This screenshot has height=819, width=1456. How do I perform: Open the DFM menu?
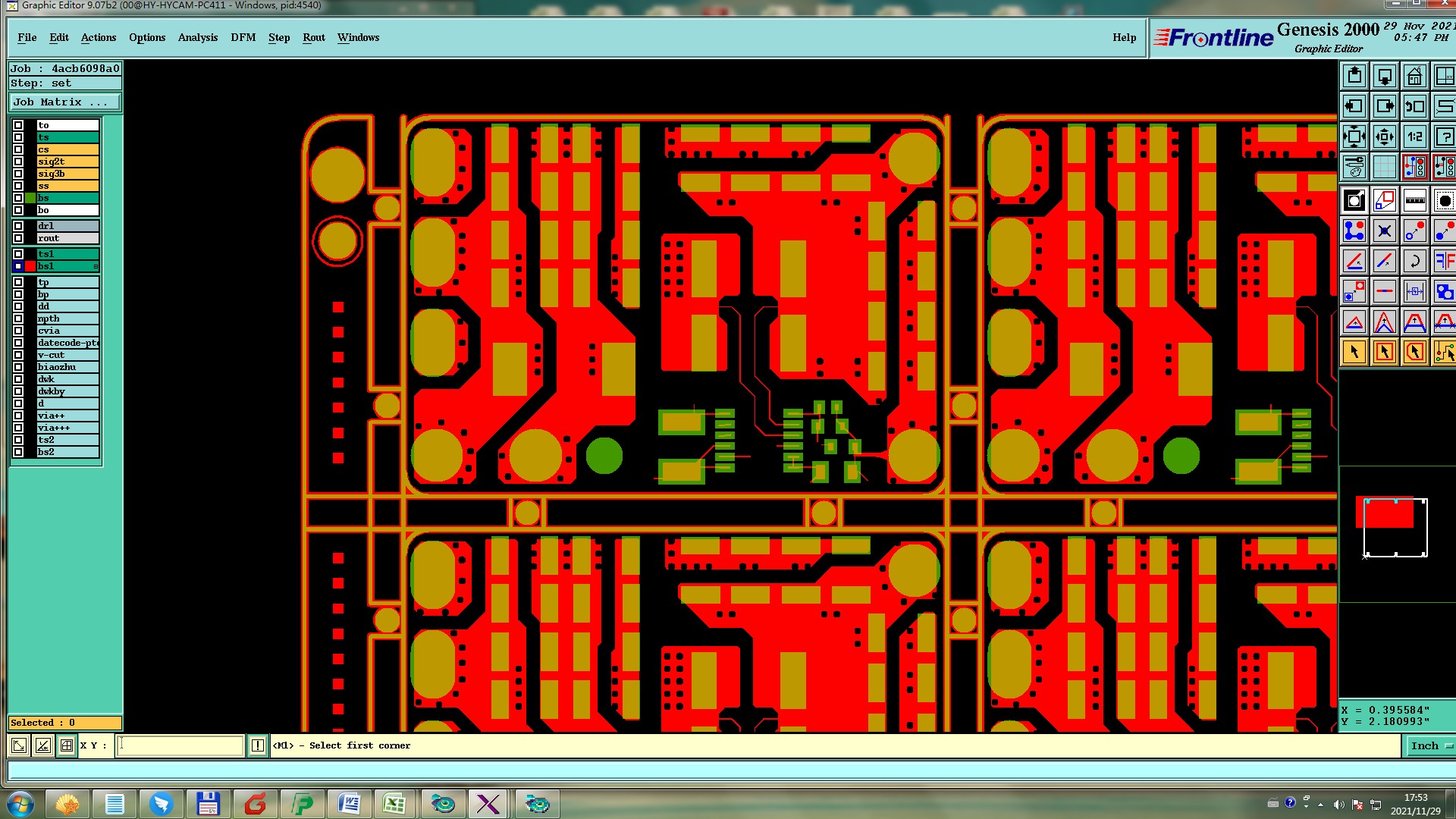coord(243,38)
